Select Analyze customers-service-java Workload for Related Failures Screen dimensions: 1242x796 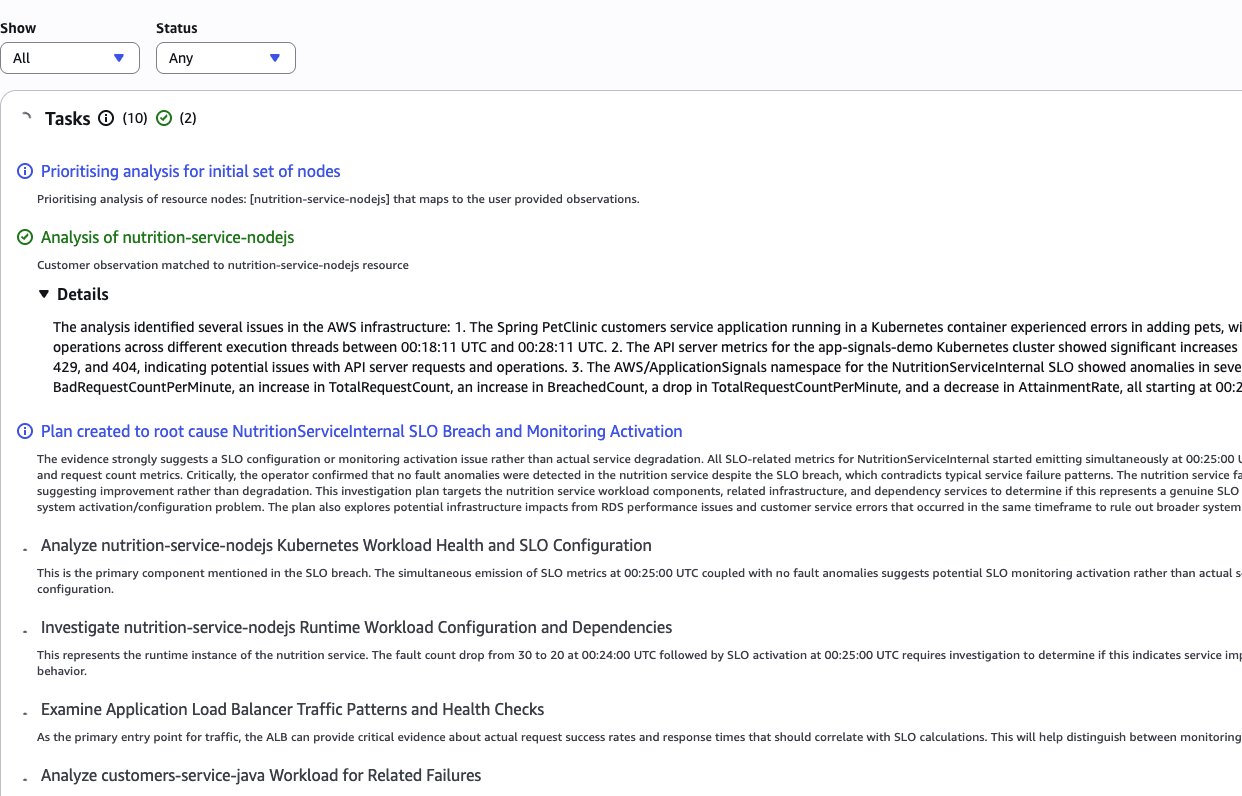click(x=261, y=776)
